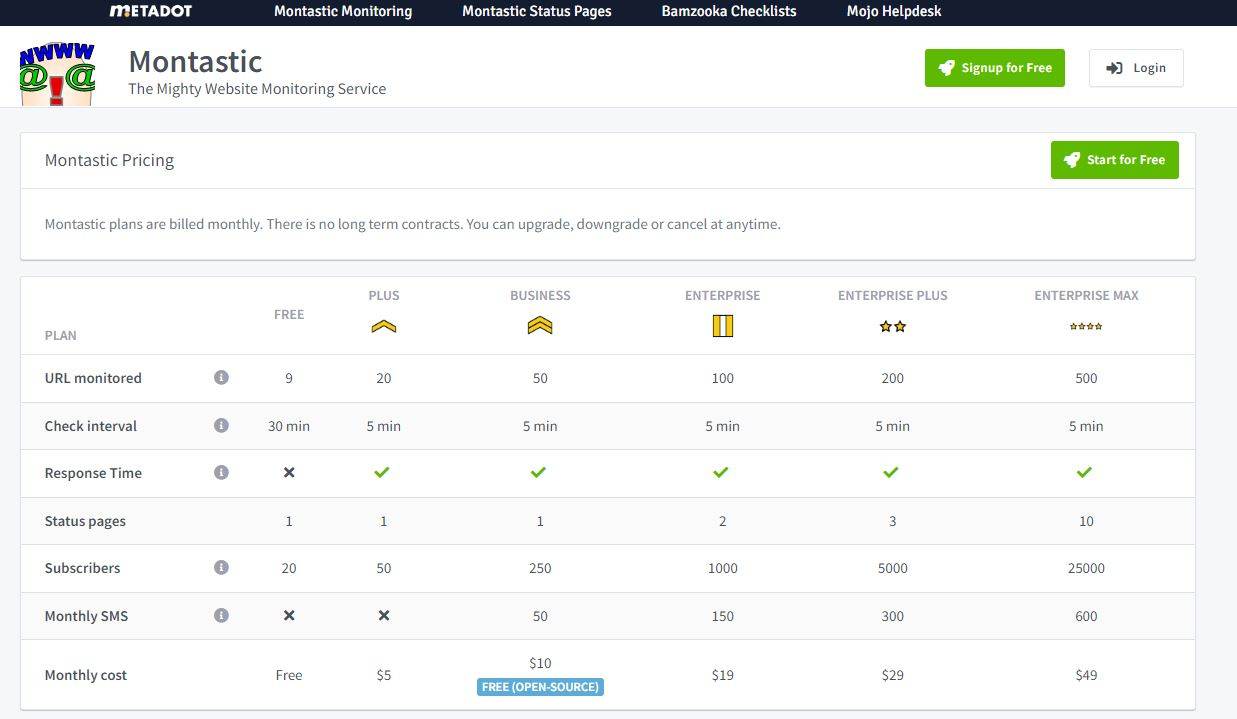The image size is (1237, 719).
Task: Click the URL monitored row label
Action: 93,378
